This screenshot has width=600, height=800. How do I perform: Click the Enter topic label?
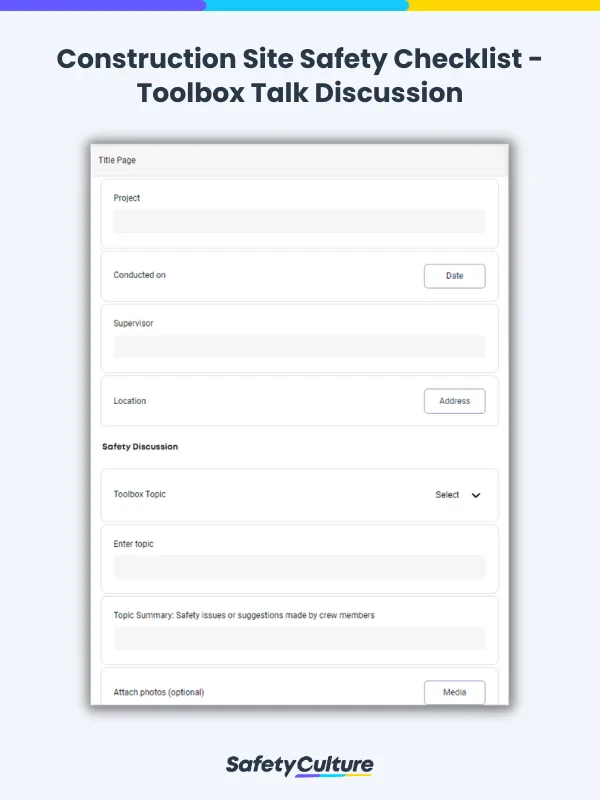[x=134, y=544]
